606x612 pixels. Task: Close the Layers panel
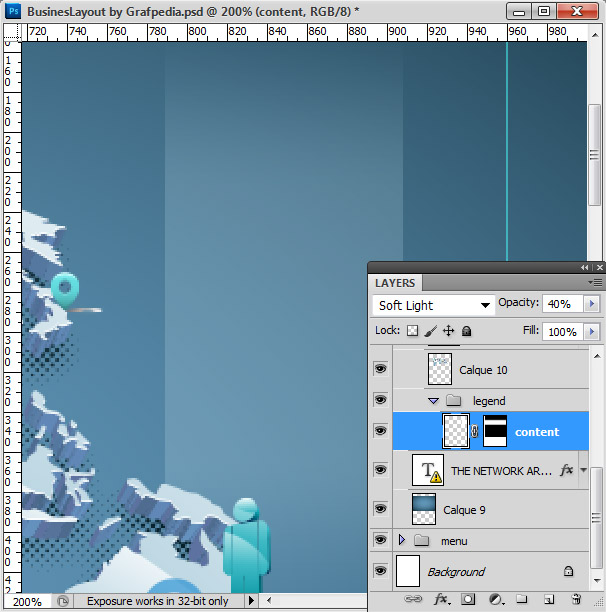599,267
